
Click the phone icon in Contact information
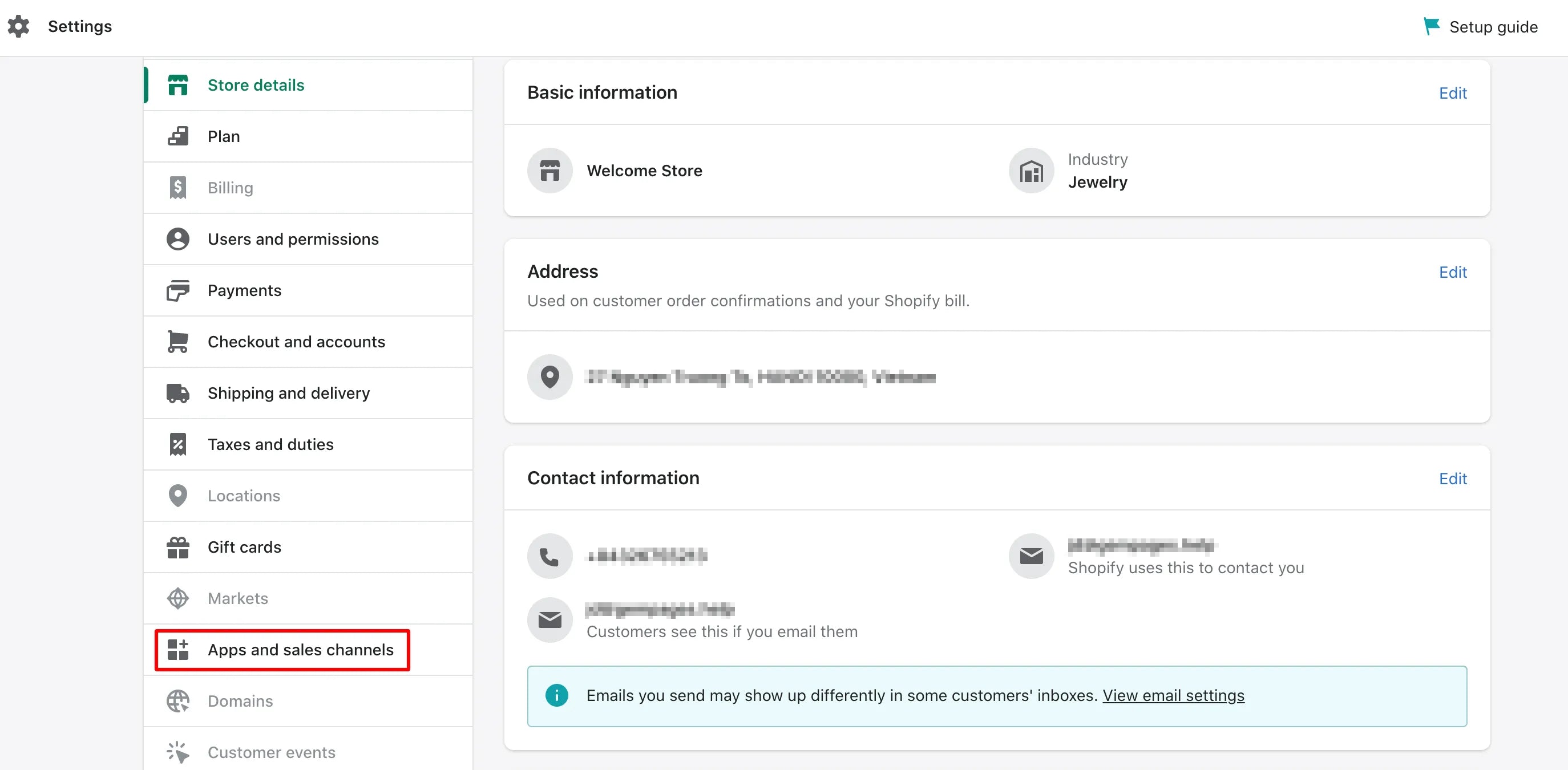pos(549,556)
